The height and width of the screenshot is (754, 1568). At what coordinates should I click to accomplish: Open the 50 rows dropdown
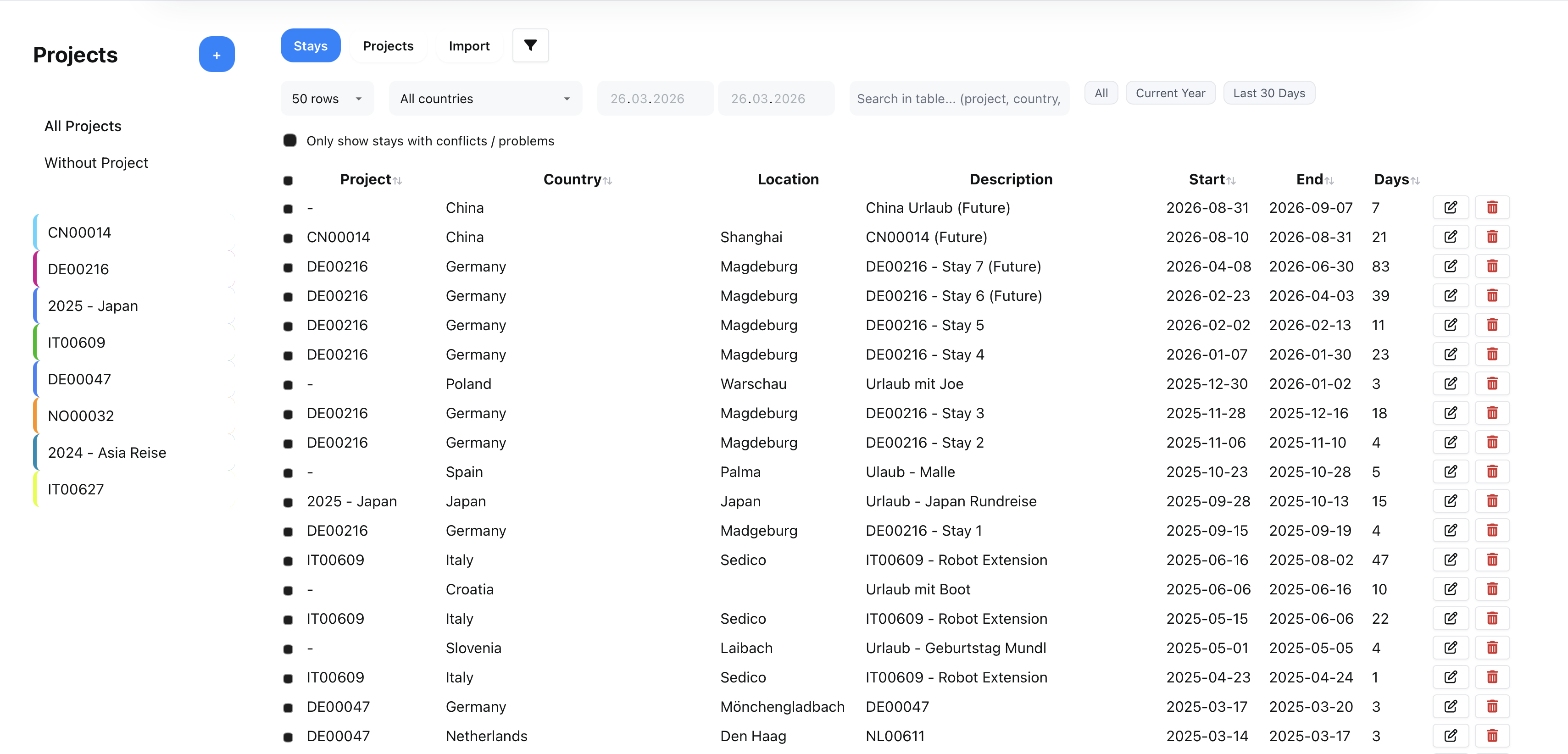point(327,98)
